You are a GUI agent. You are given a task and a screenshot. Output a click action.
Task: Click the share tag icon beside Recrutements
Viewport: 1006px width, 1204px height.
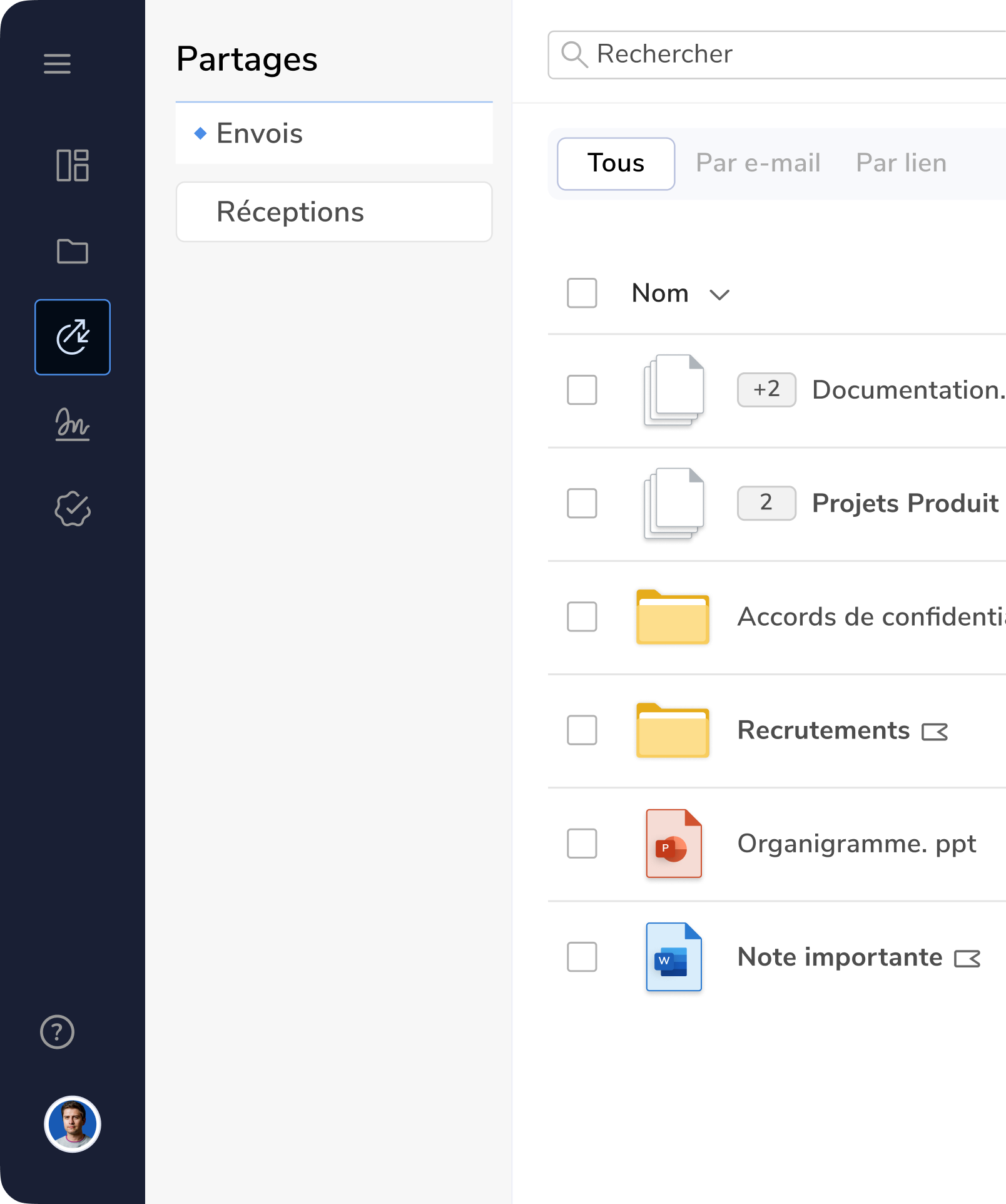[x=935, y=732]
